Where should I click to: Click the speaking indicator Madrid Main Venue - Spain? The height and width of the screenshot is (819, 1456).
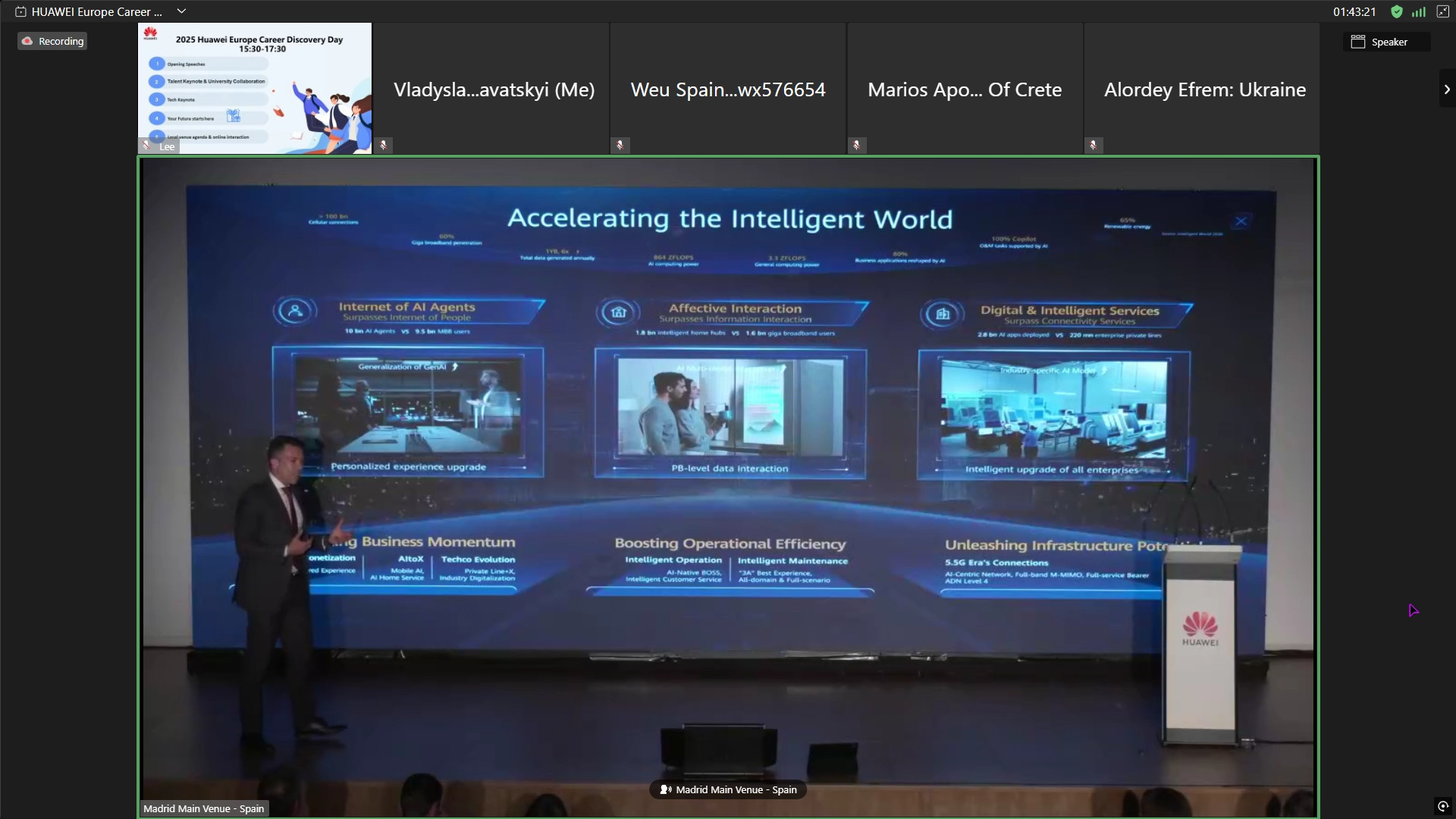(728, 789)
